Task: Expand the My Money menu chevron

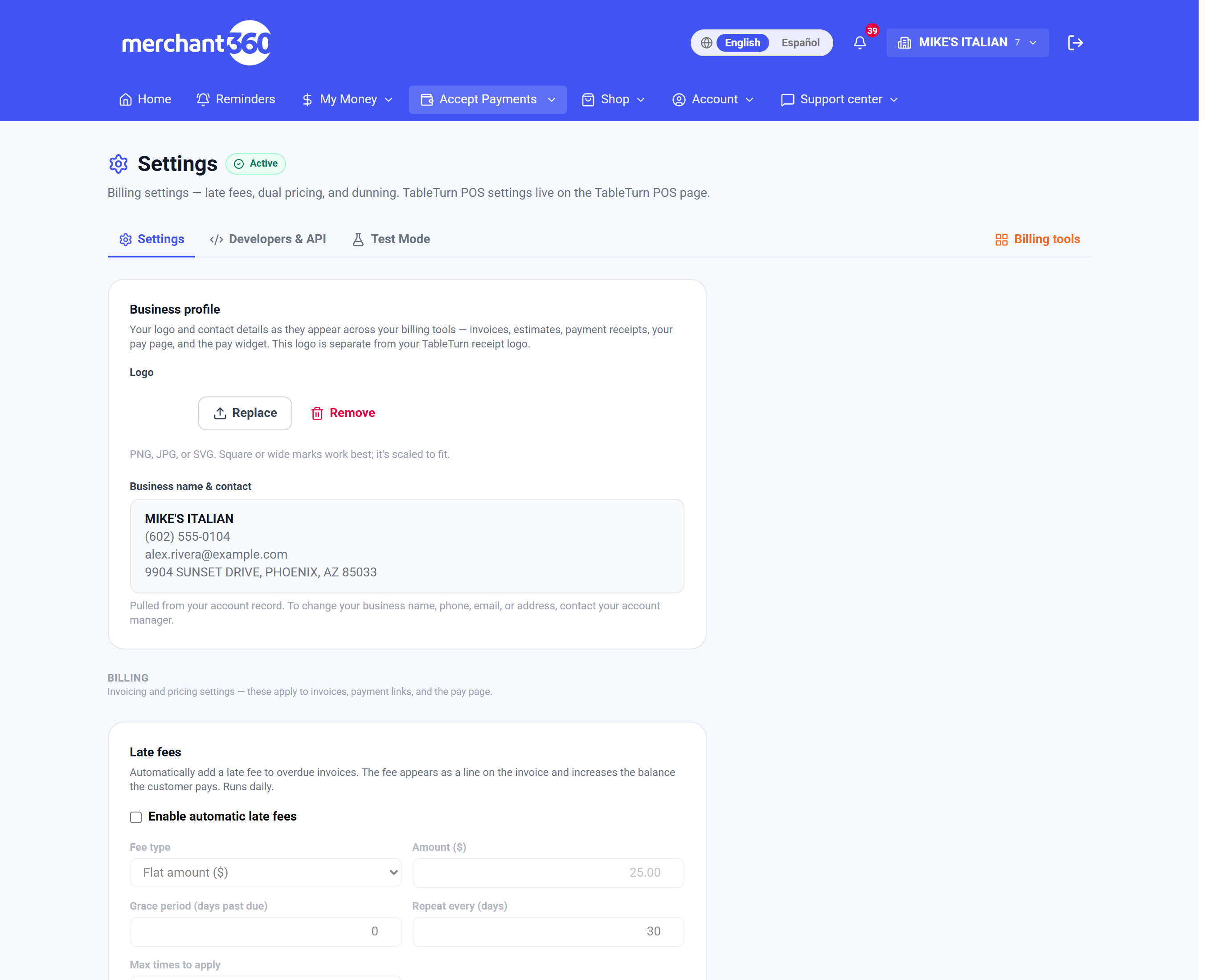Action: tap(389, 100)
